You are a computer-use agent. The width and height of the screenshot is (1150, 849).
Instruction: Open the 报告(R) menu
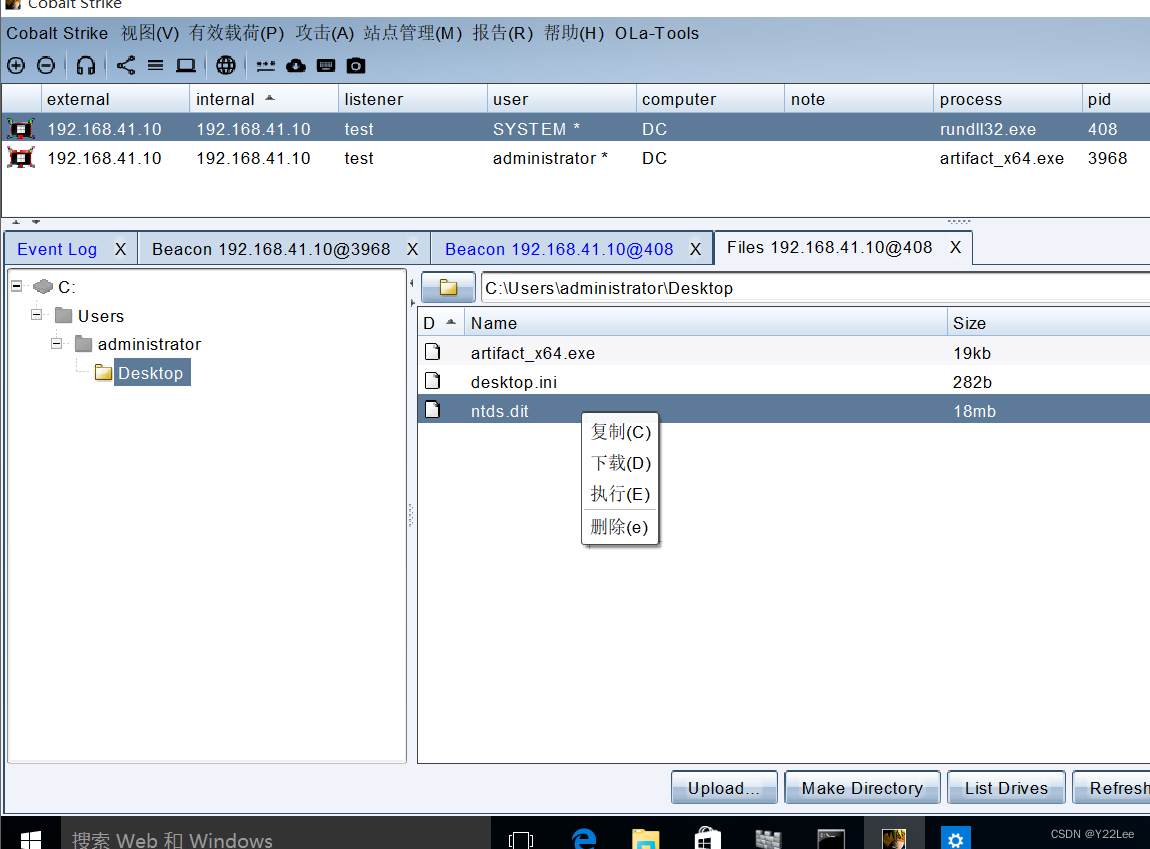click(502, 33)
